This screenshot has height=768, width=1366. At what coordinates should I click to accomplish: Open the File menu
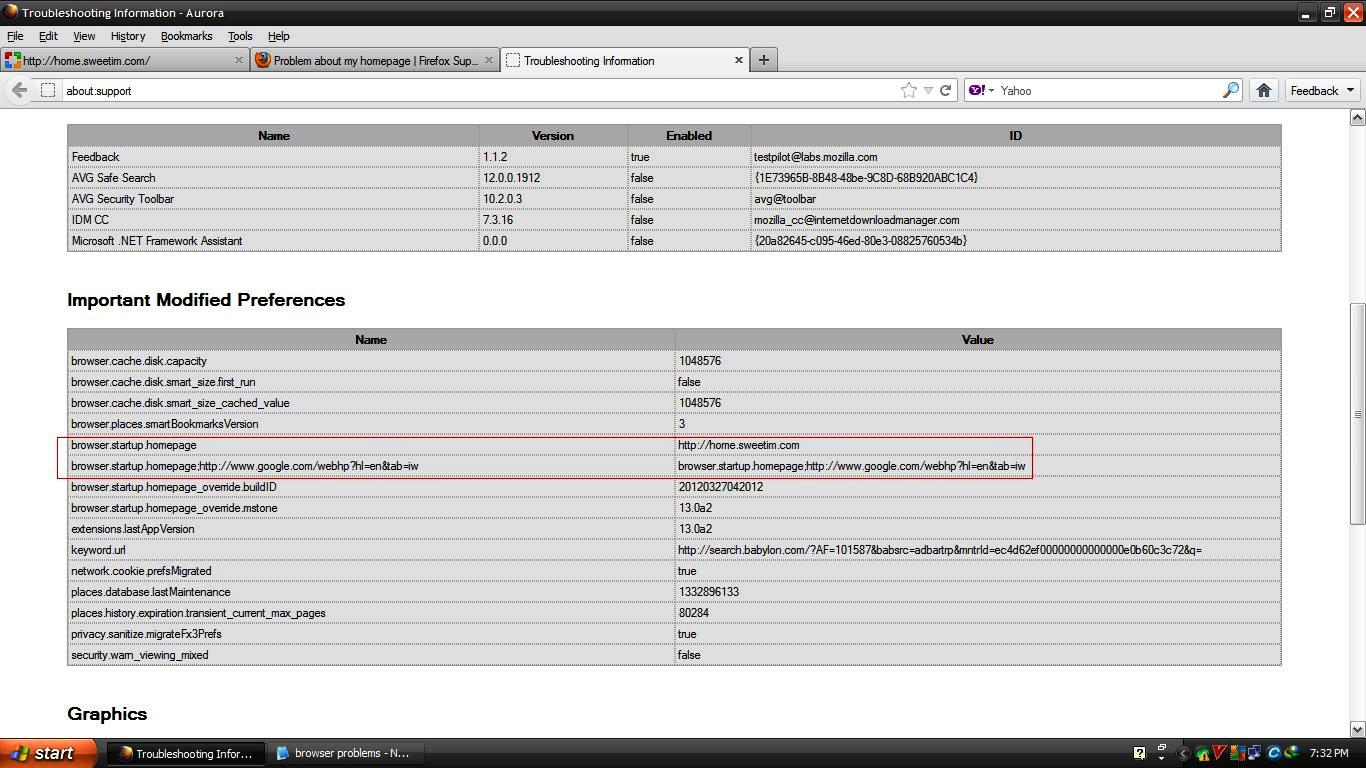click(15, 36)
